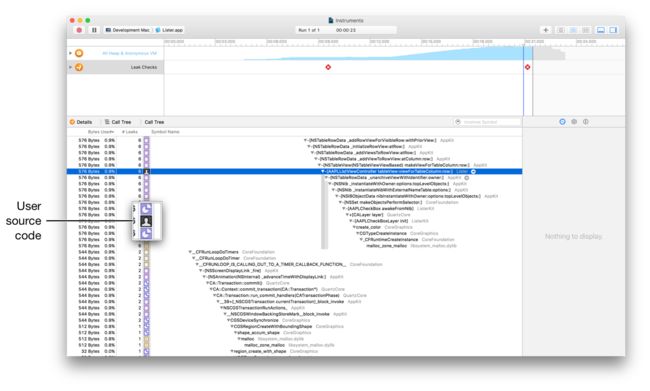Collapse the AAPLCheckBox awakeFromNib node
The width and height of the screenshot is (650, 391).
tap(344, 209)
